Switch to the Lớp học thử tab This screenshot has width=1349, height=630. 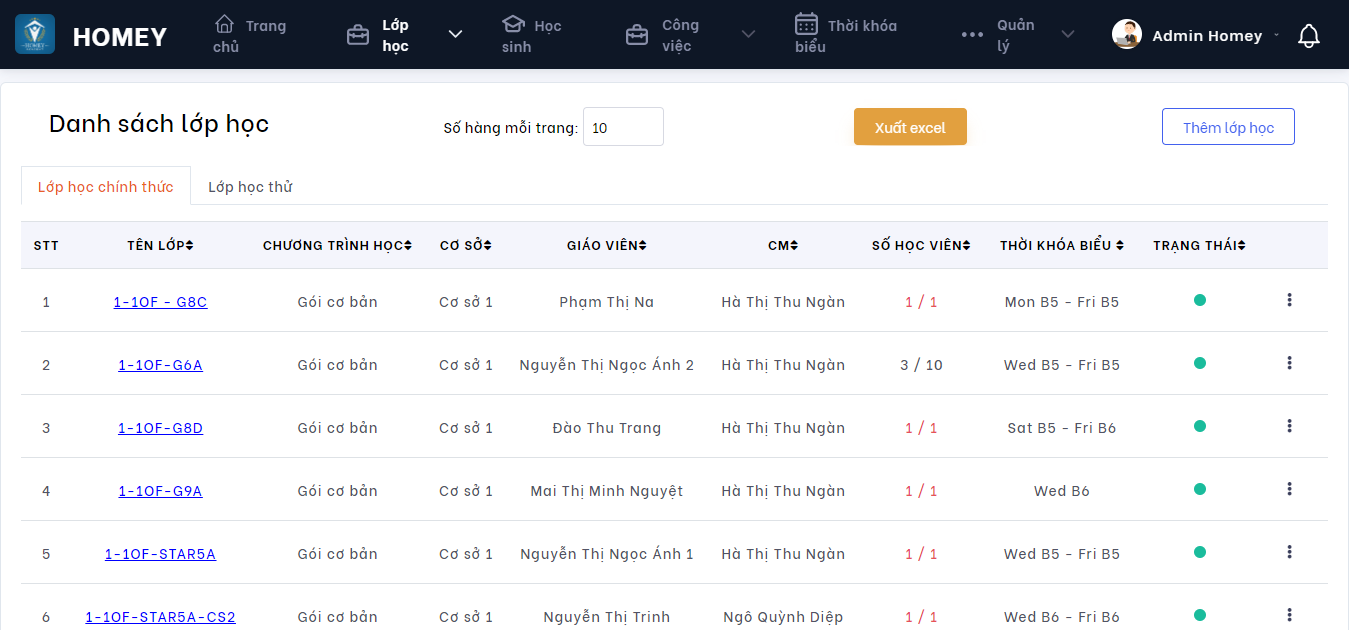(x=250, y=187)
